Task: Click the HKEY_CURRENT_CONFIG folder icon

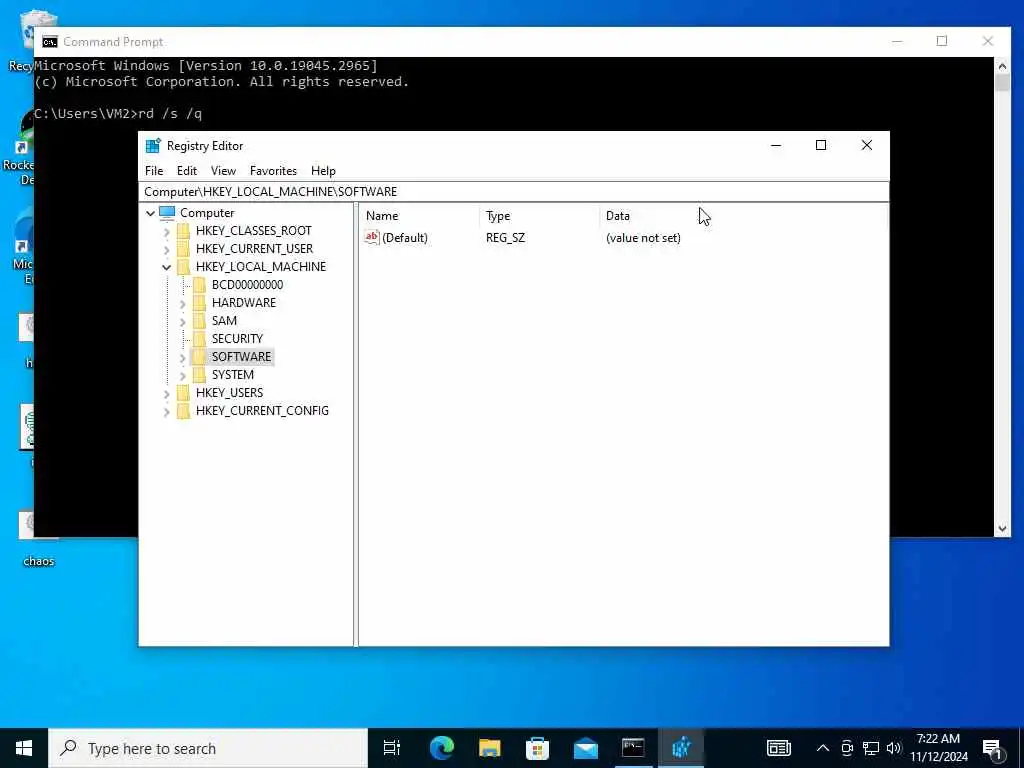Action: pyautogui.click(x=184, y=410)
